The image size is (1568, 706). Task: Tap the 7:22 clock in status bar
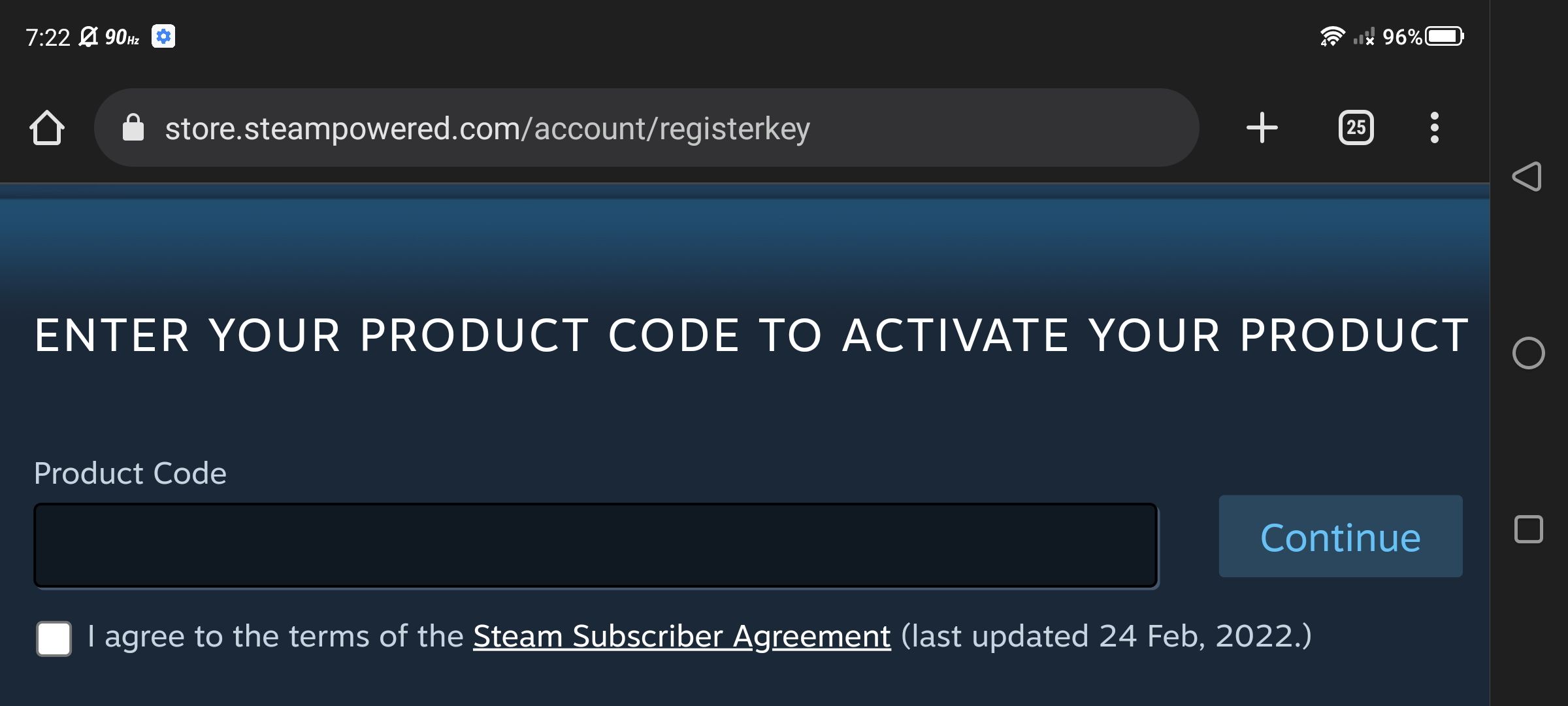point(48,37)
